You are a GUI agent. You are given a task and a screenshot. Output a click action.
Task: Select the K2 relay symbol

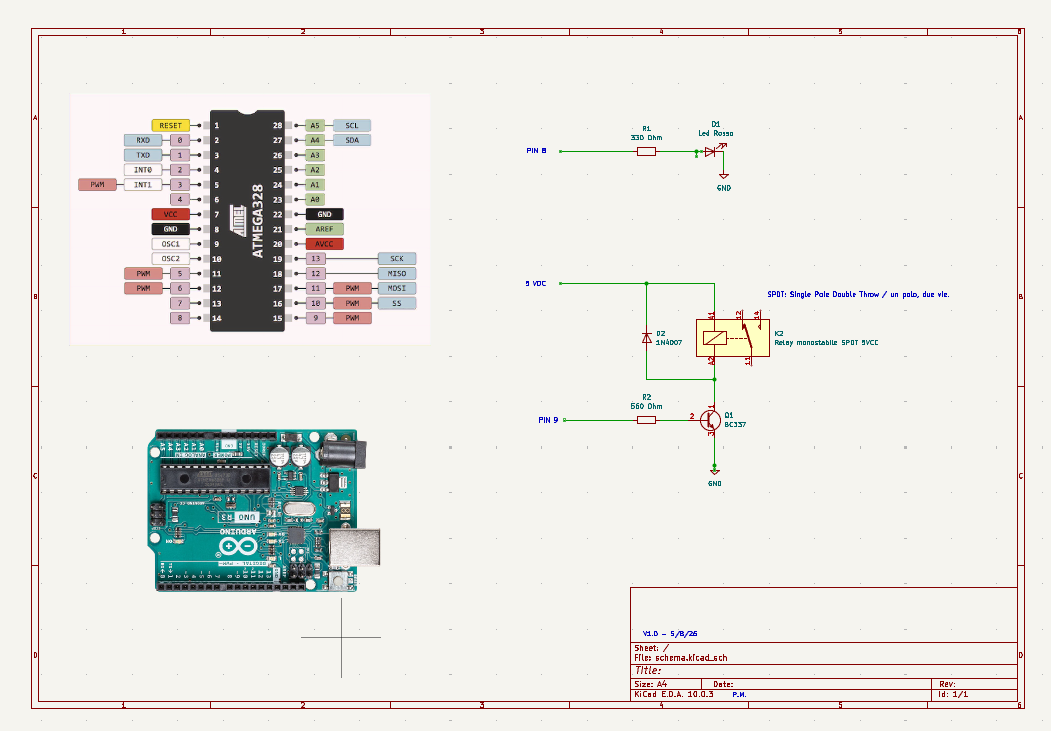pyautogui.click(x=733, y=338)
